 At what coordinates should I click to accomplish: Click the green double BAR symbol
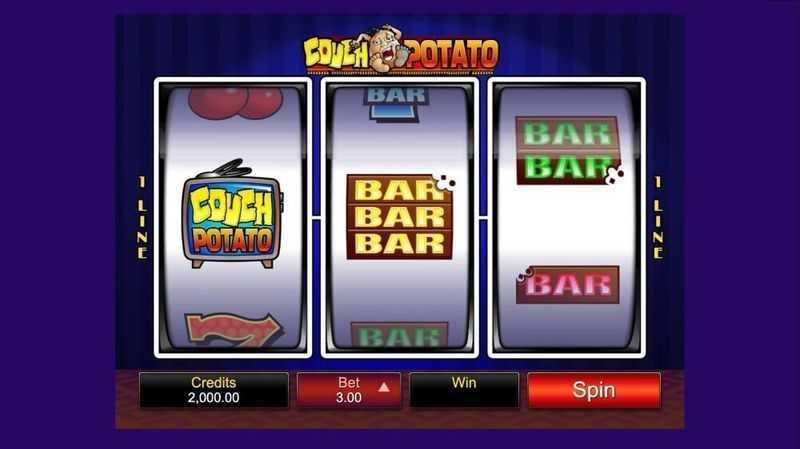pyautogui.click(x=568, y=150)
